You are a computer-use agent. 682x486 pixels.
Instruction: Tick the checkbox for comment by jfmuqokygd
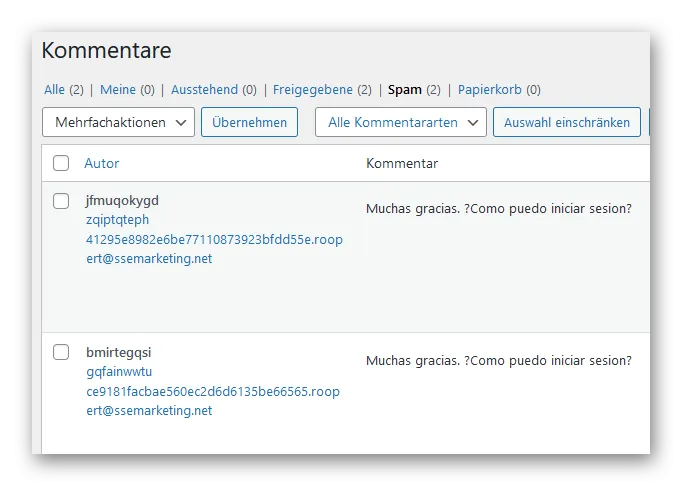click(x=61, y=201)
